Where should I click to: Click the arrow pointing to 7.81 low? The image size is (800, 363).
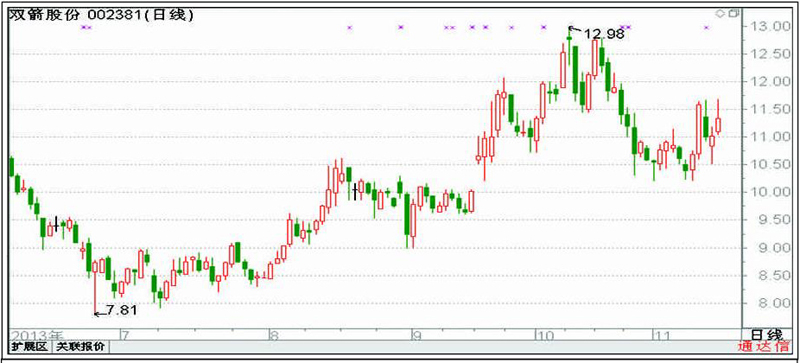coord(100,313)
